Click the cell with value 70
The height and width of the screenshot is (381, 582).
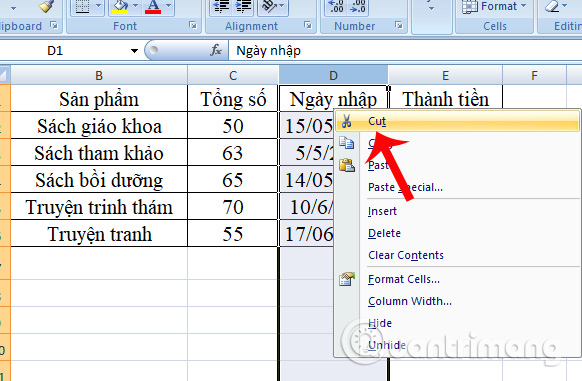[x=233, y=206]
